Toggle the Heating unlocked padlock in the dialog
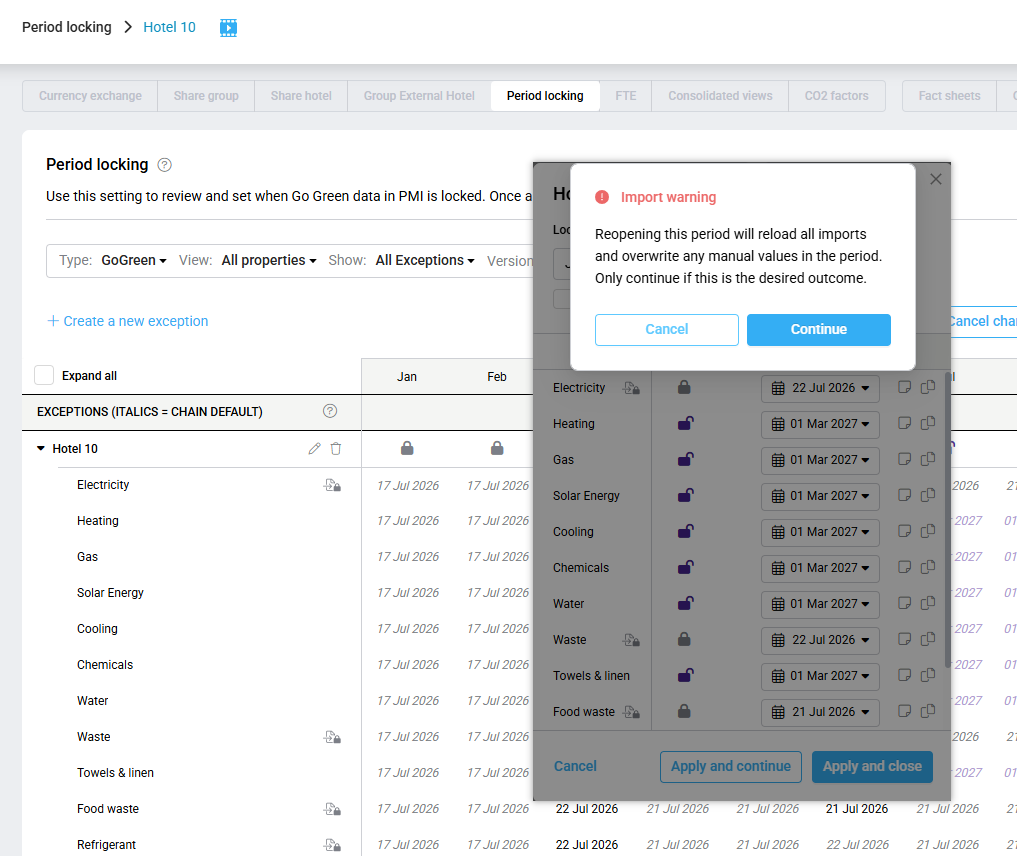 point(686,423)
